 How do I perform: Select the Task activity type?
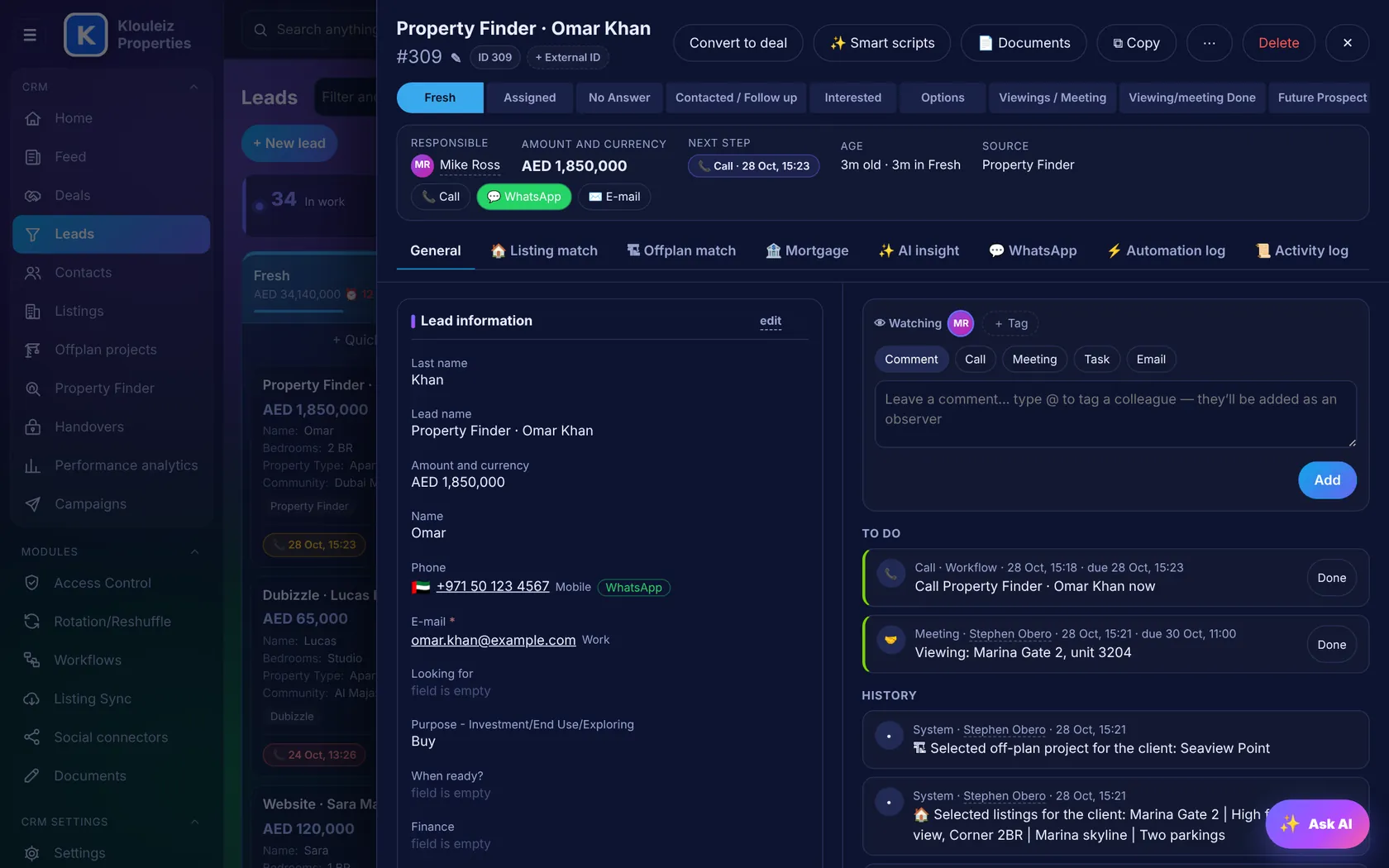(1096, 360)
